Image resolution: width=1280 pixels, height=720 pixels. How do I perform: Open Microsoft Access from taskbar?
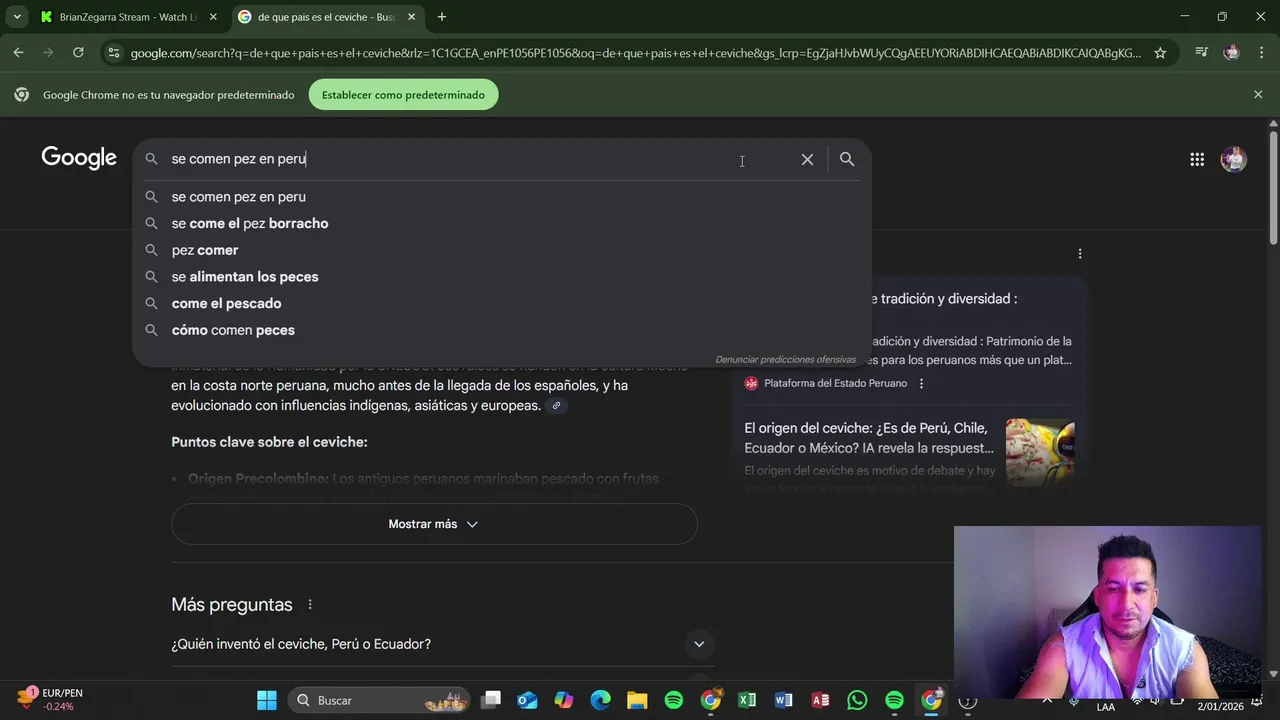[x=820, y=700]
